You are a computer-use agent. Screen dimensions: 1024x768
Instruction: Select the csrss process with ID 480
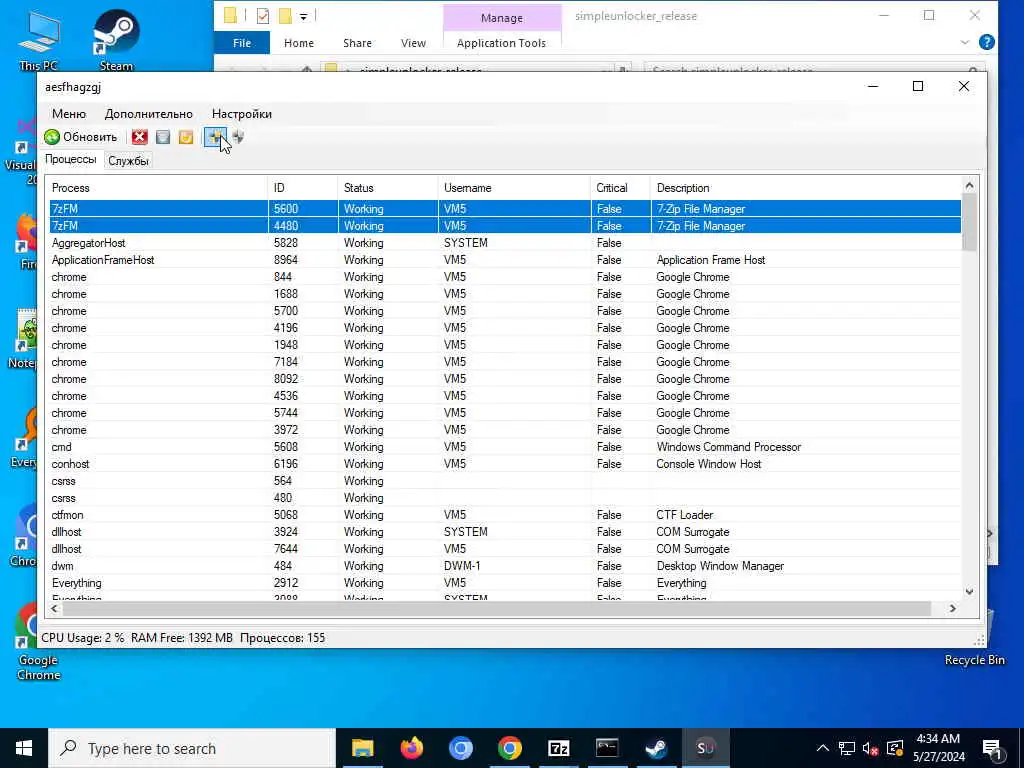click(505, 498)
